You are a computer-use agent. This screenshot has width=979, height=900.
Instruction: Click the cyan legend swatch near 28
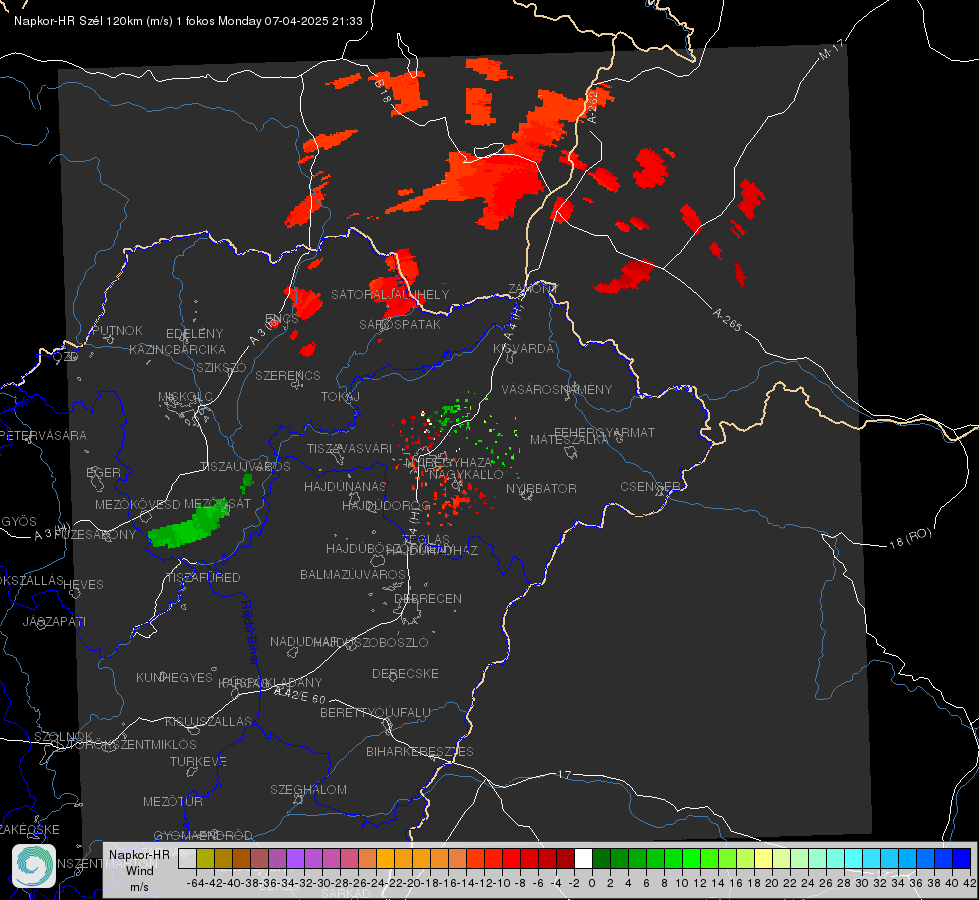pyautogui.click(x=854, y=858)
